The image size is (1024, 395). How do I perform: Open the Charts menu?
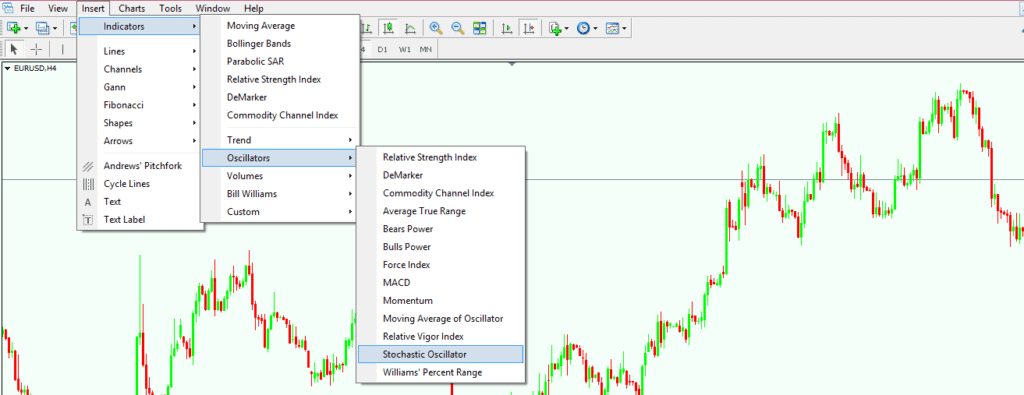coord(132,8)
